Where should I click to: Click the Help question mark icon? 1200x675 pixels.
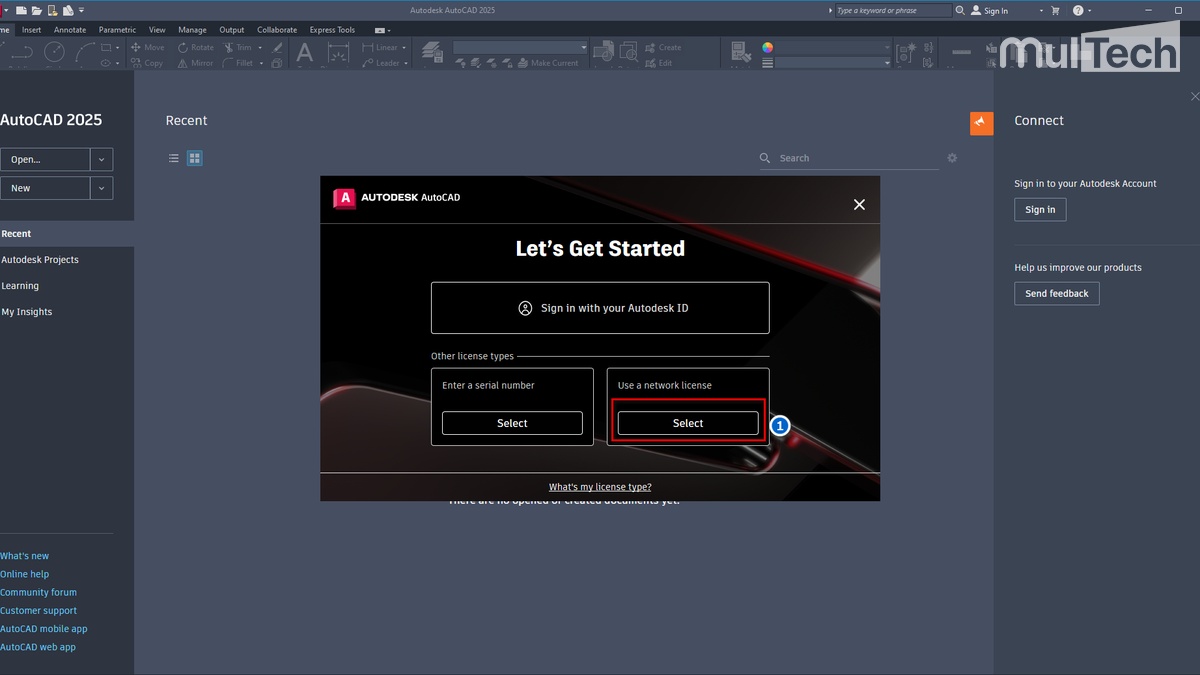tap(1078, 10)
